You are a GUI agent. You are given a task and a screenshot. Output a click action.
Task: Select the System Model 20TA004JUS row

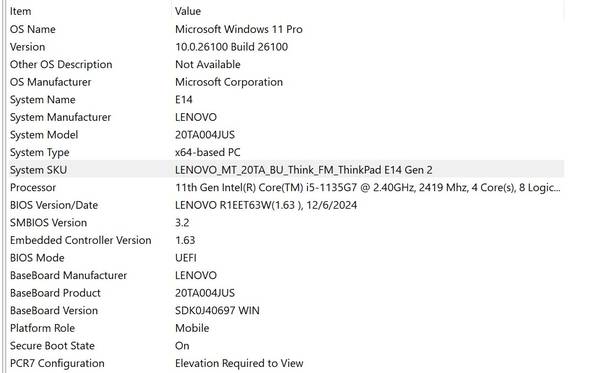[x=285, y=135]
